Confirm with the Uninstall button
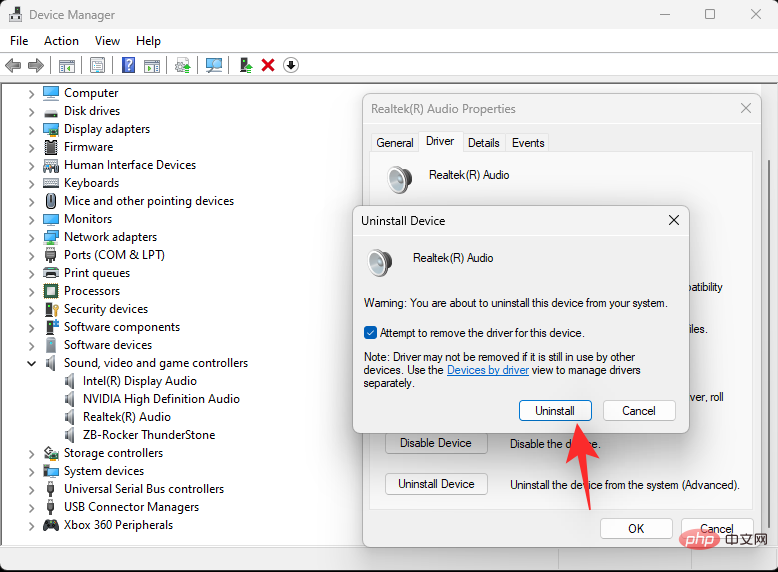Viewport: 778px width, 572px height. point(555,411)
